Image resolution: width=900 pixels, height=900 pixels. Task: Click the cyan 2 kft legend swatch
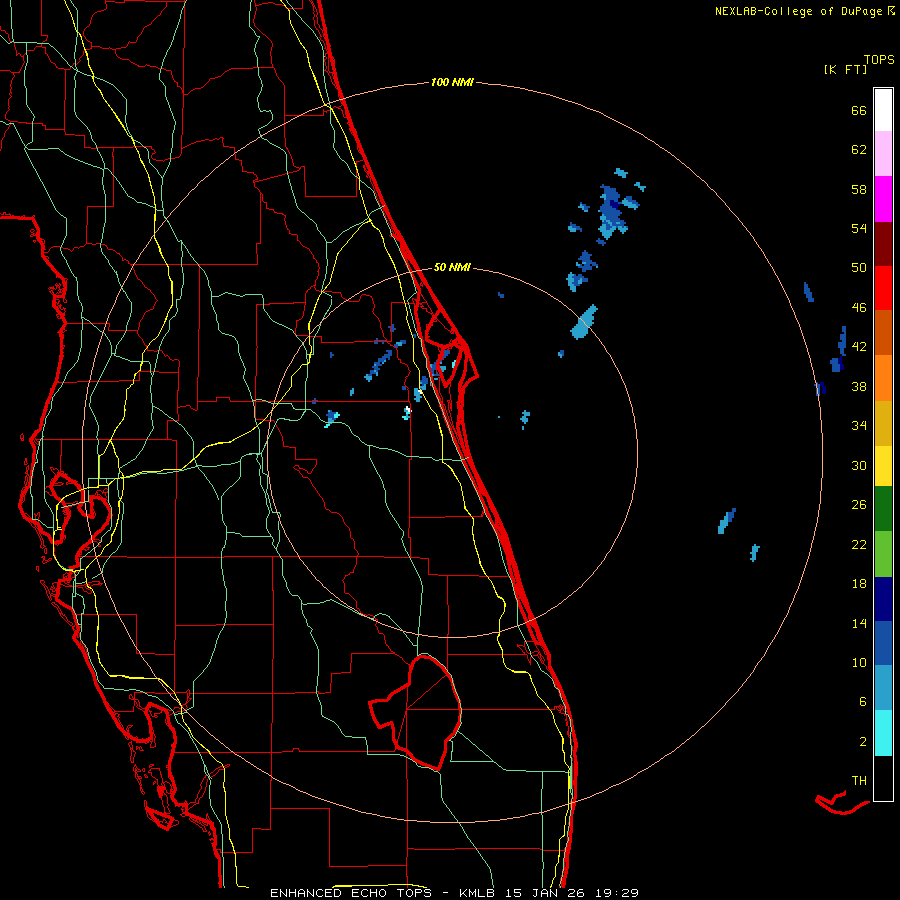[x=883, y=733]
